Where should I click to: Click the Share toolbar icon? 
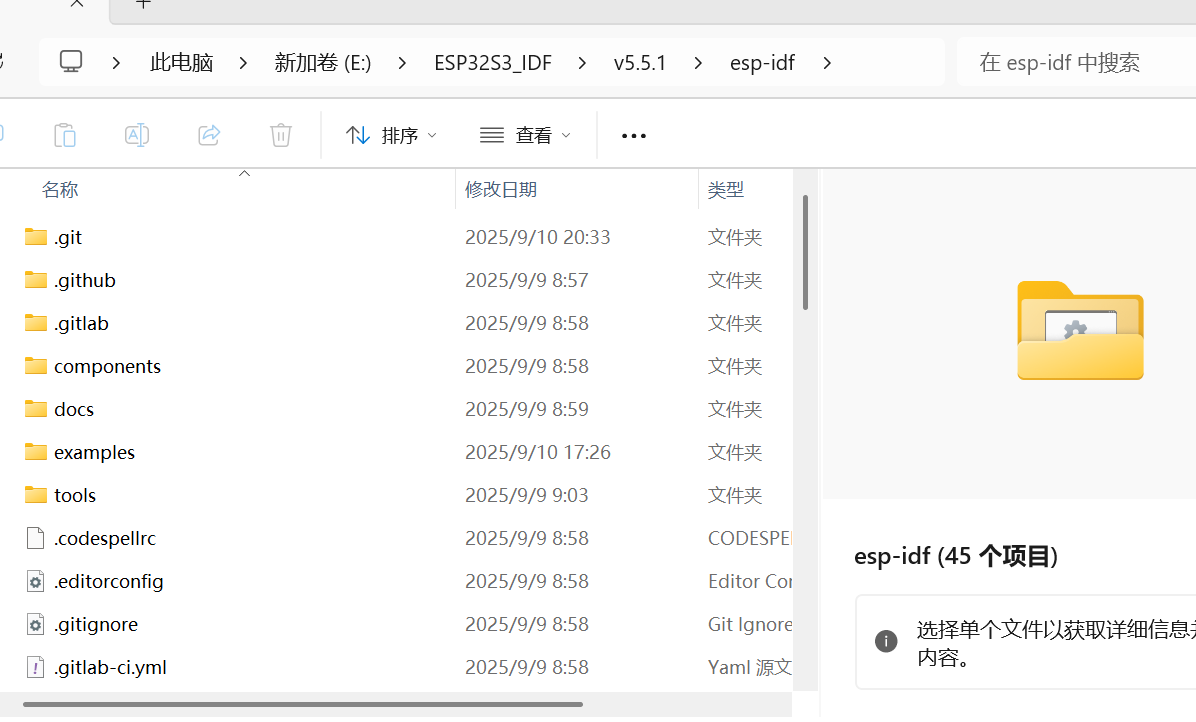pyautogui.click(x=209, y=135)
